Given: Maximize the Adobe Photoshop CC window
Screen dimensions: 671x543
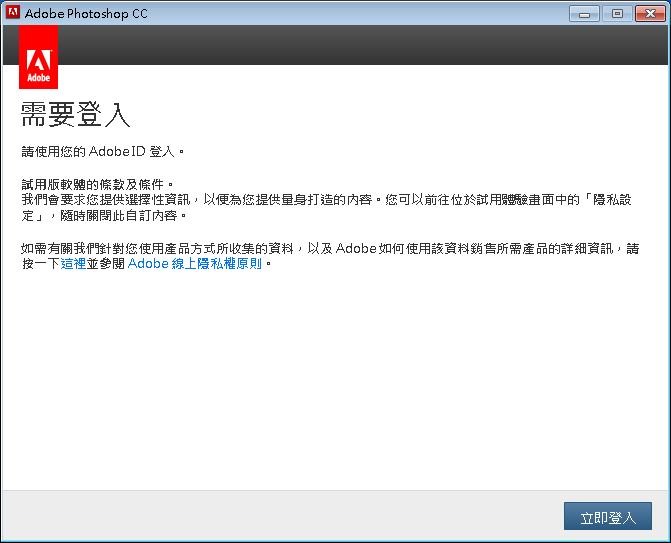Looking at the screenshot, I should tap(617, 14).
